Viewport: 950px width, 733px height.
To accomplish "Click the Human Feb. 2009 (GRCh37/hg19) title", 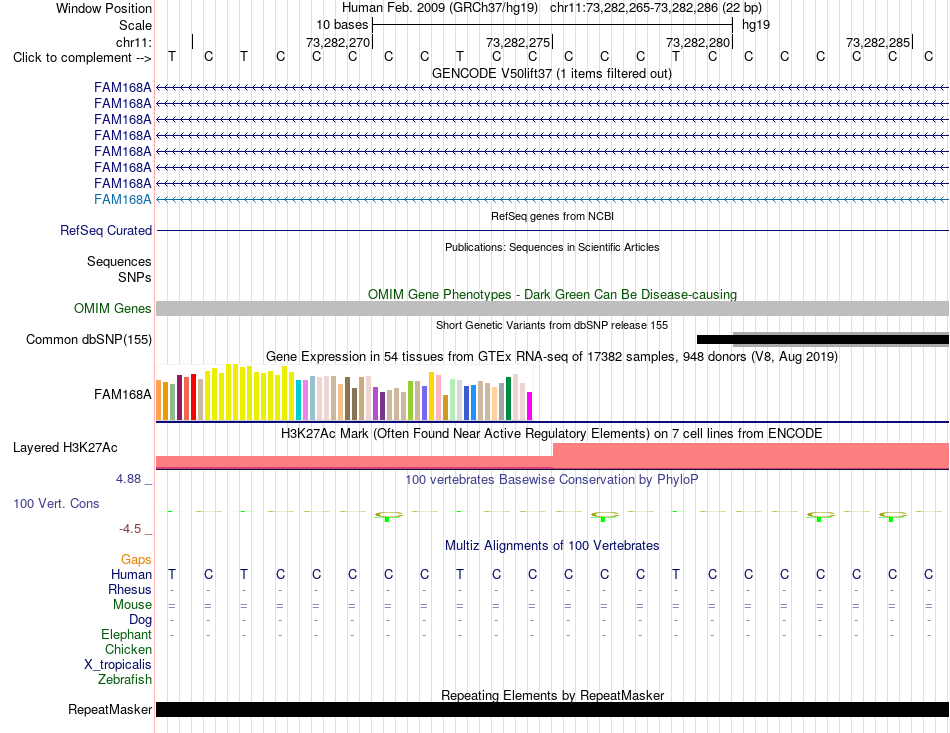I will tap(440, 8).
